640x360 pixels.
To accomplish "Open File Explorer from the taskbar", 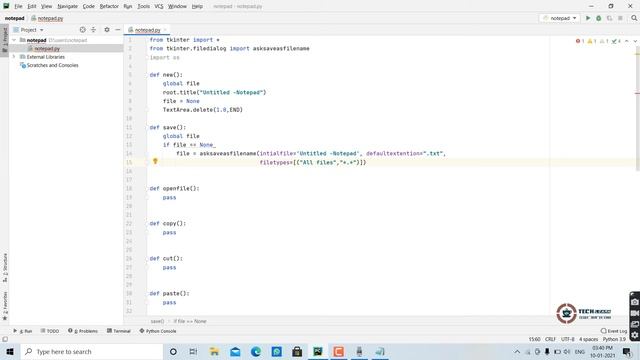I will point(214,351).
